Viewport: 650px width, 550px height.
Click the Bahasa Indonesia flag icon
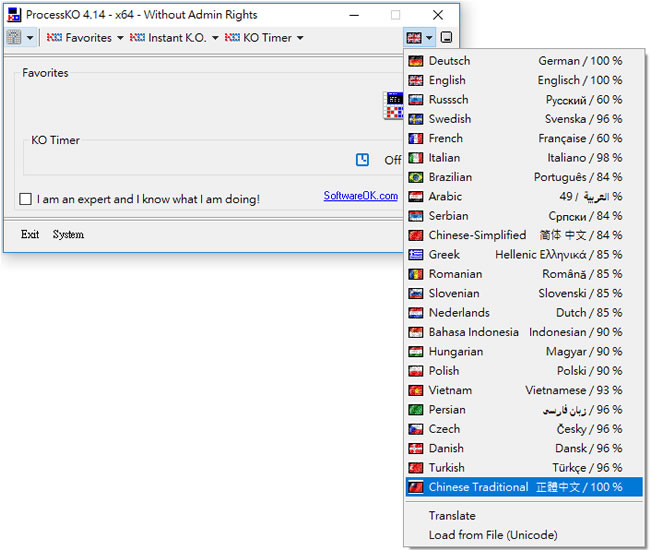click(415, 332)
